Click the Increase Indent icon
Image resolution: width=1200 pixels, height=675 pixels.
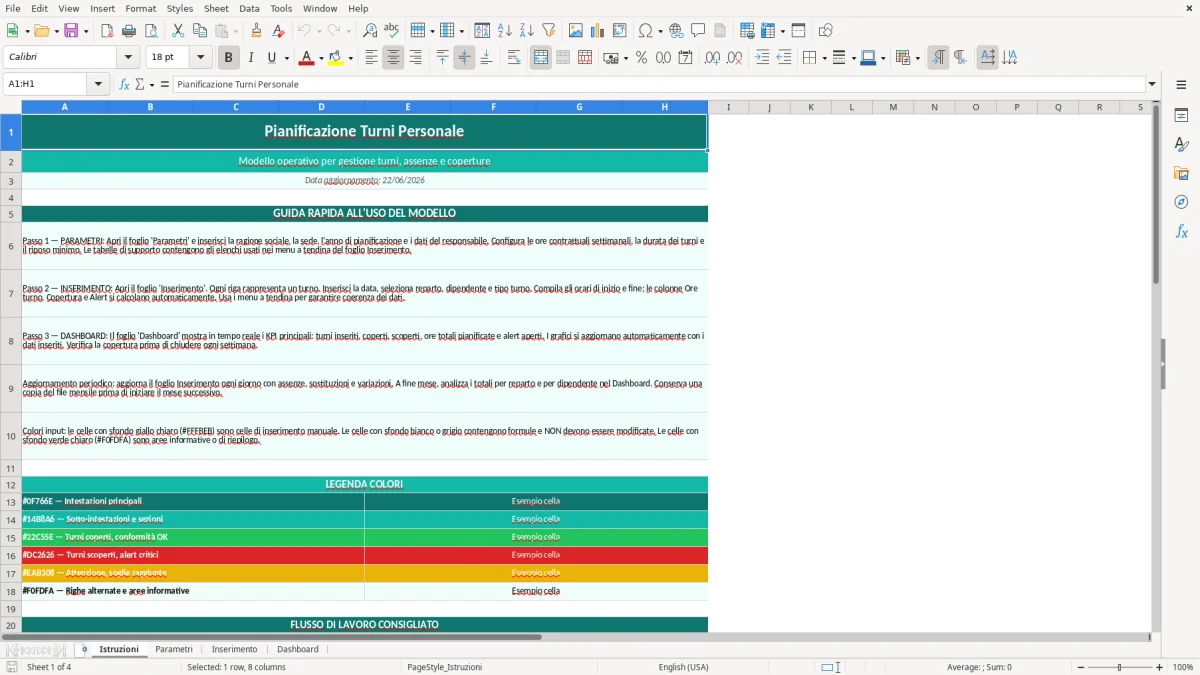(762, 58)
